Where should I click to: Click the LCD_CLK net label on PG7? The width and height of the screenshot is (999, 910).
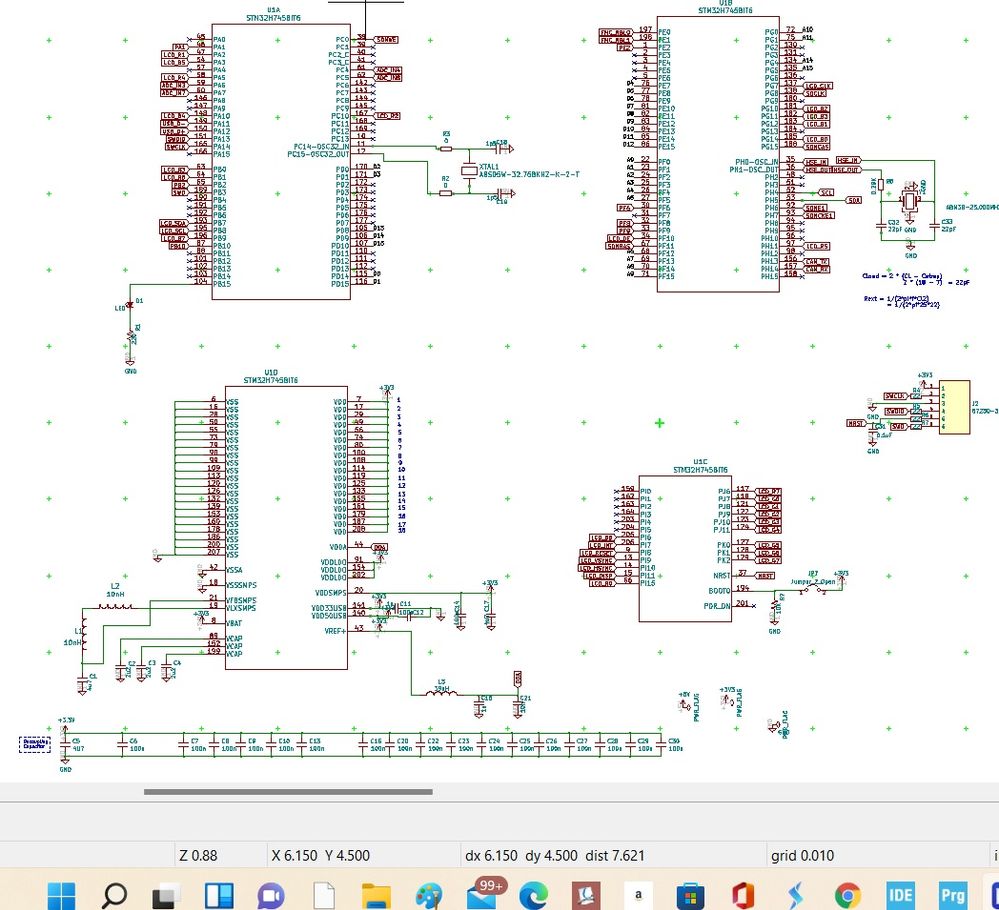click(x=818, y=86)
